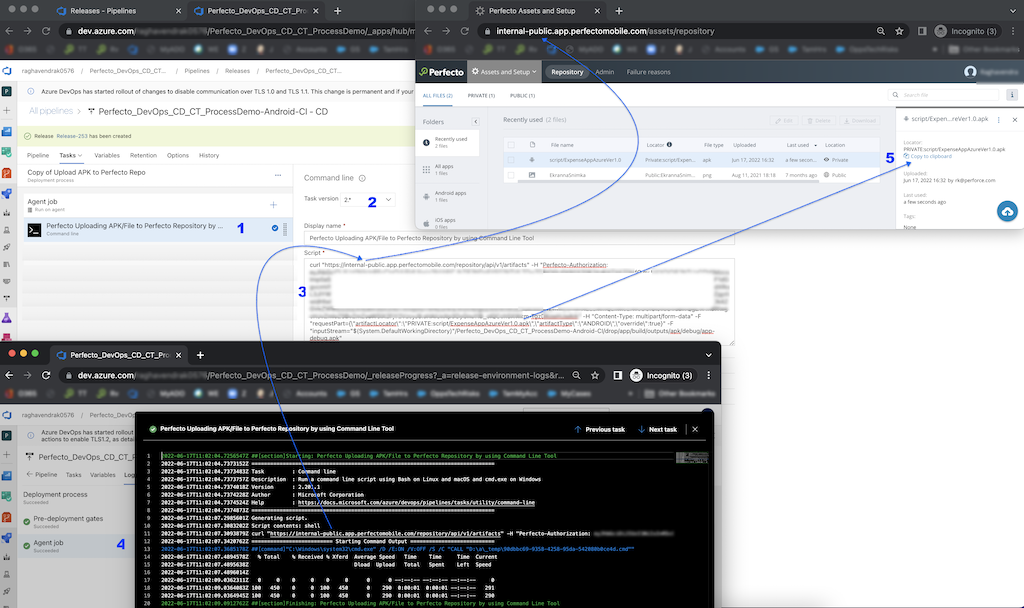
Task: Open Recently used folder in Perfecto
Action: click(x=448, y=142)
